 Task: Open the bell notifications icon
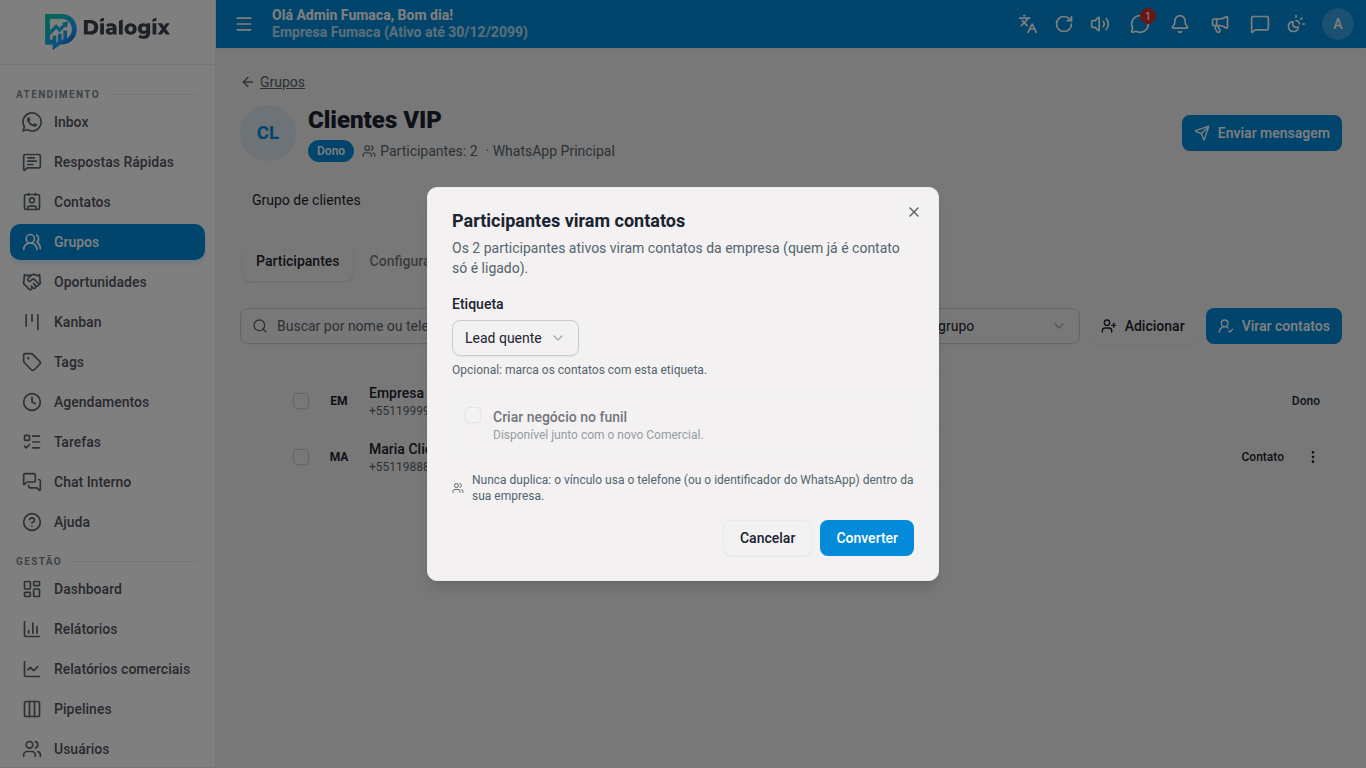[1180, 24]
